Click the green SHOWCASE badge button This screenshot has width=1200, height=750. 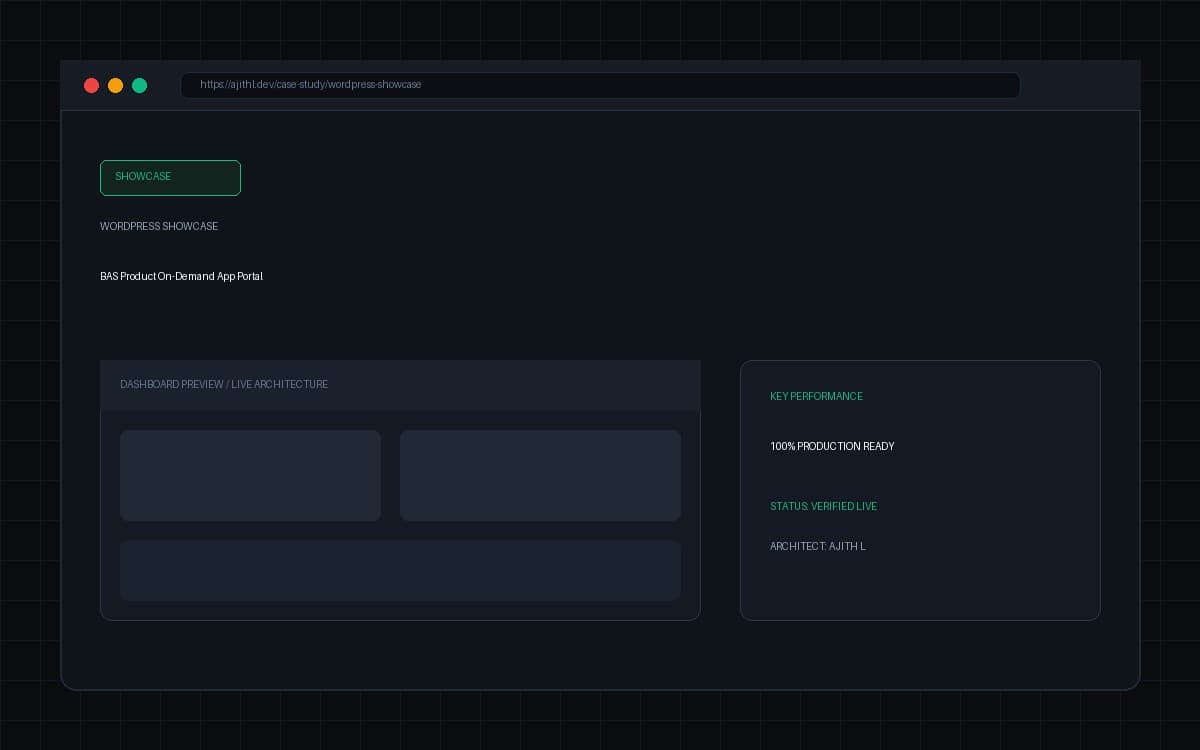(x=170, y=177)
